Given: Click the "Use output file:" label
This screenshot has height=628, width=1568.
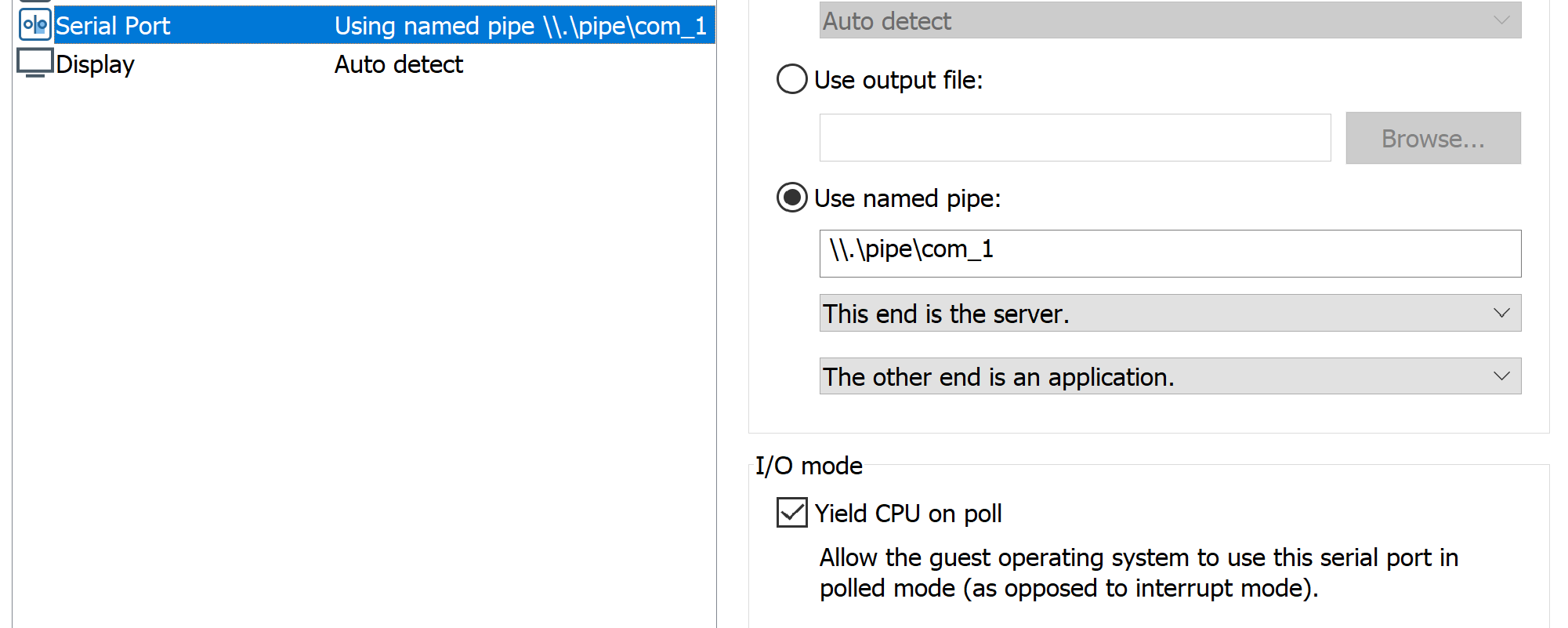Looking at the screenshot, I should [899, 80].
